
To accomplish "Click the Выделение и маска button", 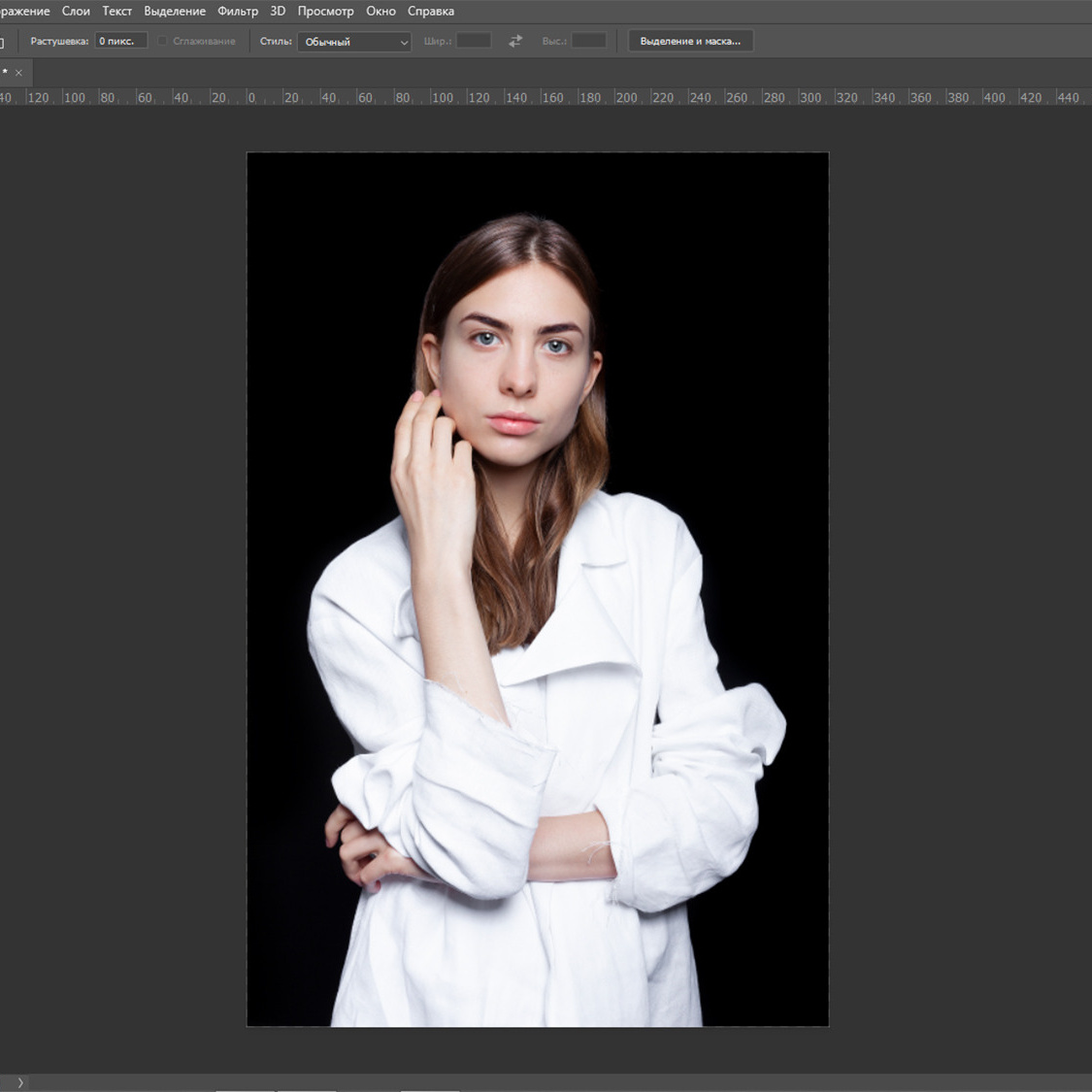I will [690, 41].
